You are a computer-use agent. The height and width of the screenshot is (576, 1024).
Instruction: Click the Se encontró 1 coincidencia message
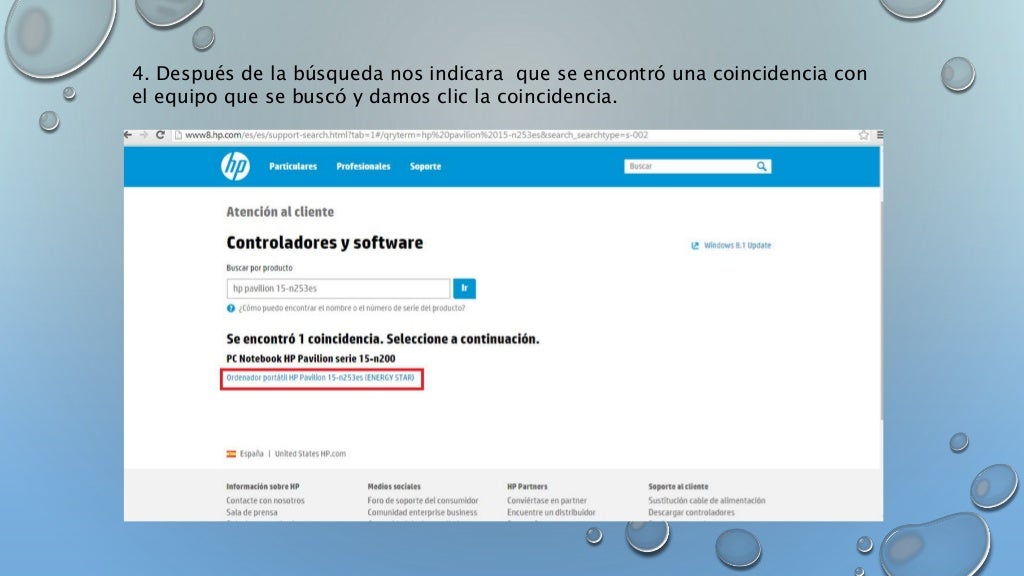[x=383, y=339]
